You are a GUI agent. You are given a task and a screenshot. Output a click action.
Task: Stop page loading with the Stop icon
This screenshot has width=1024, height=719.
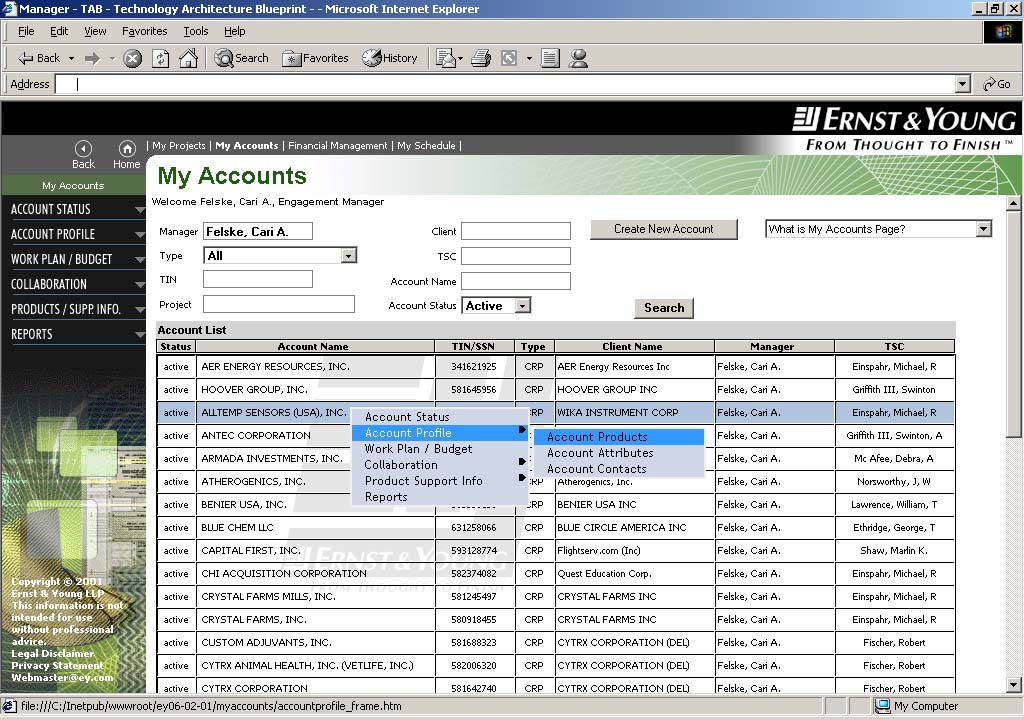click(x=133, y=59)
